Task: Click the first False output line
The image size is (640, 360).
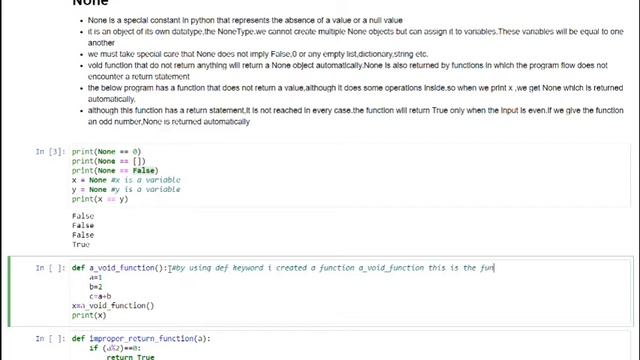Action: [x=83, y=216]
